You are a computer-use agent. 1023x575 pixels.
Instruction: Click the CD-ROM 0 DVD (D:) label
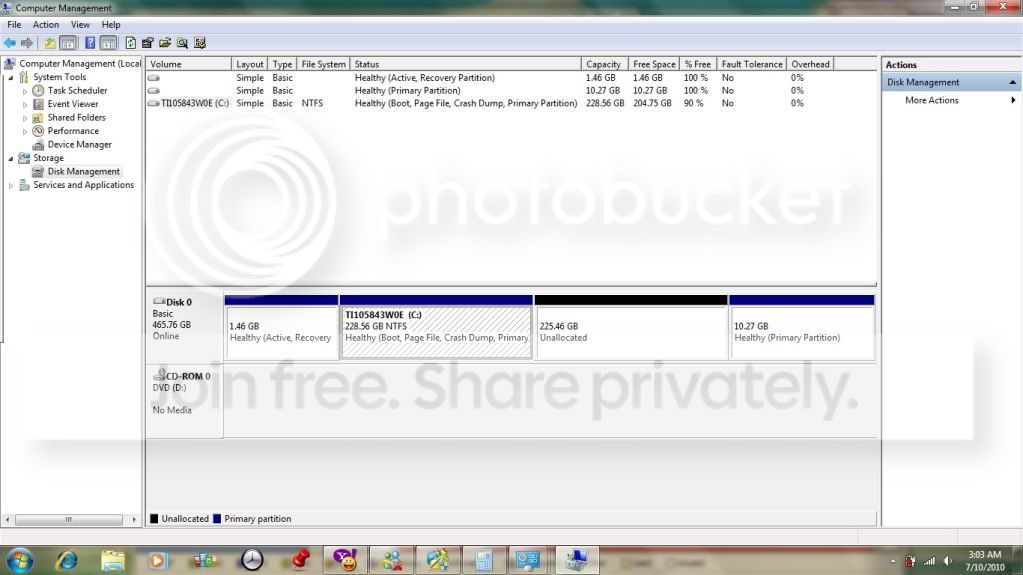(x=185, y=401)
